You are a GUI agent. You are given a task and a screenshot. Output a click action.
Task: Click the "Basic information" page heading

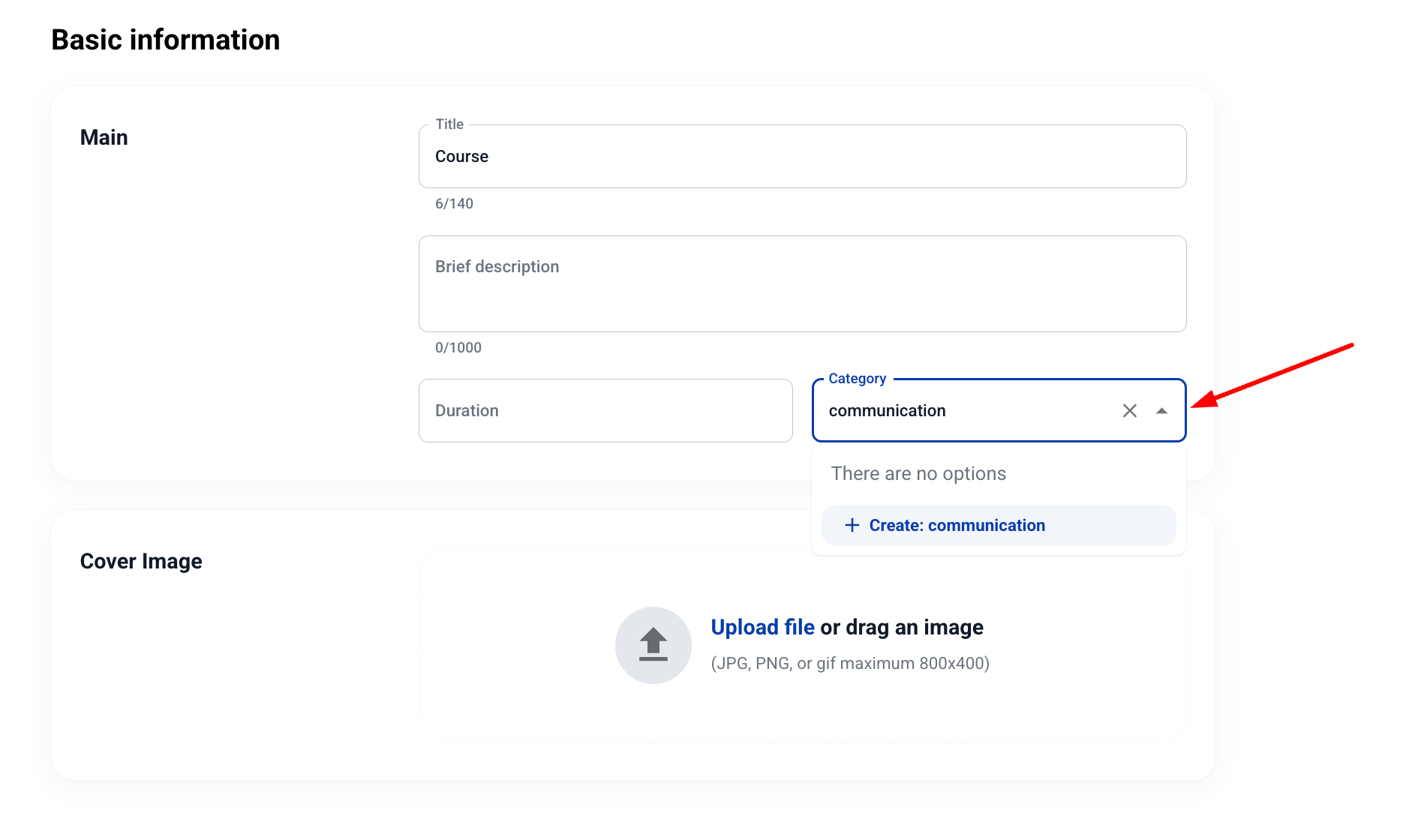point(165,40)
